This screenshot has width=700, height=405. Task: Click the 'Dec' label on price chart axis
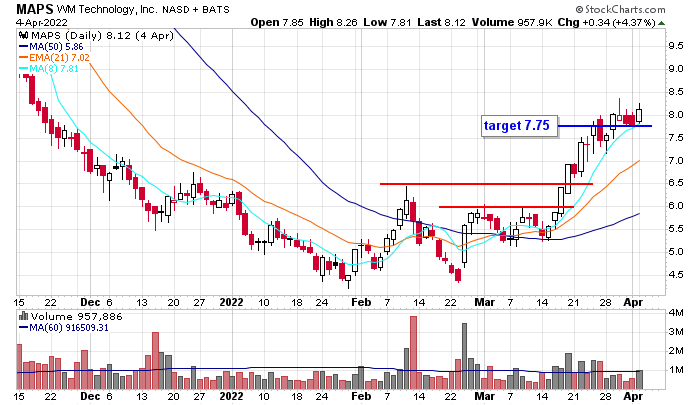coord(90,303)
